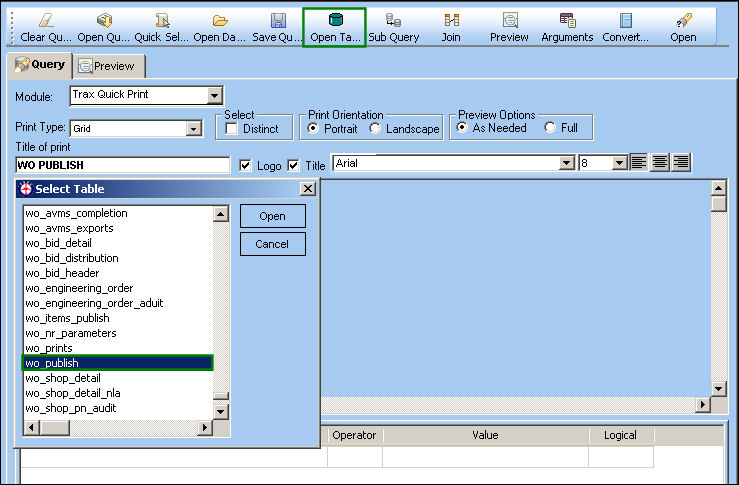Open the Arguments toolbar icon
Viewport: 739px width, 485px height.
[567, 20]
